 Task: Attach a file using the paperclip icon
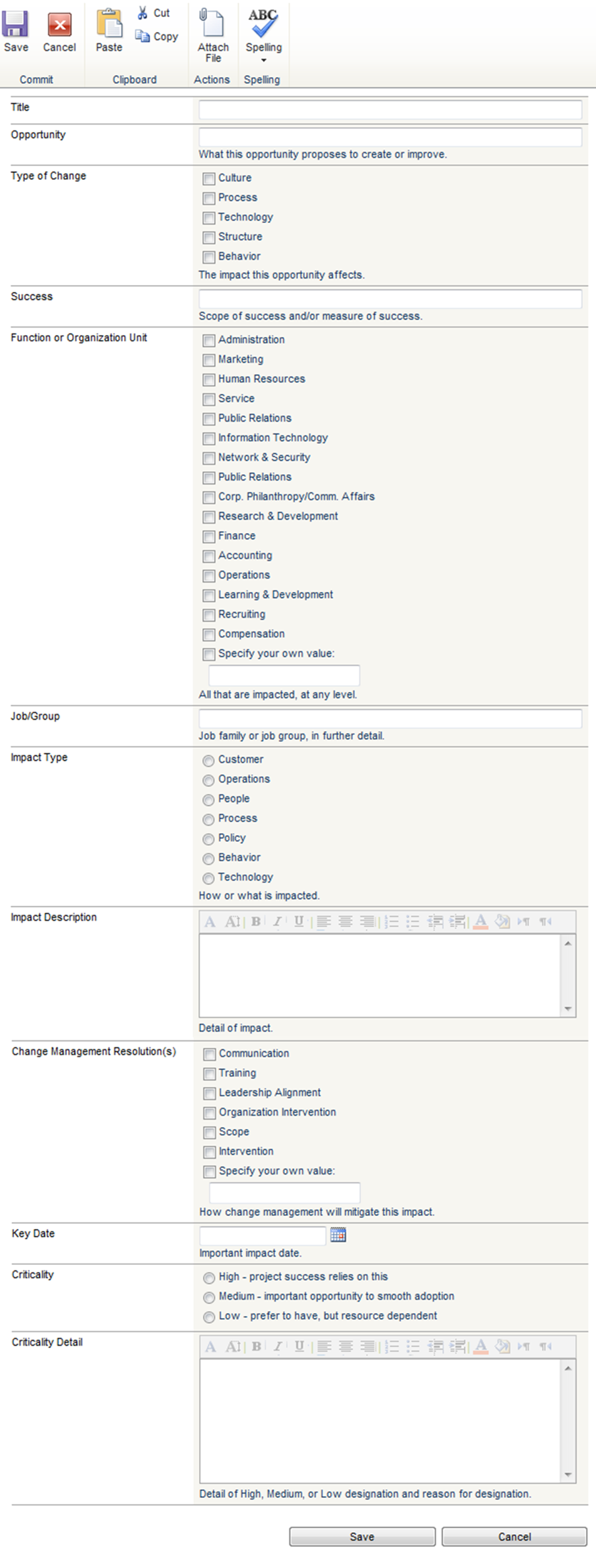pos(212,23)
